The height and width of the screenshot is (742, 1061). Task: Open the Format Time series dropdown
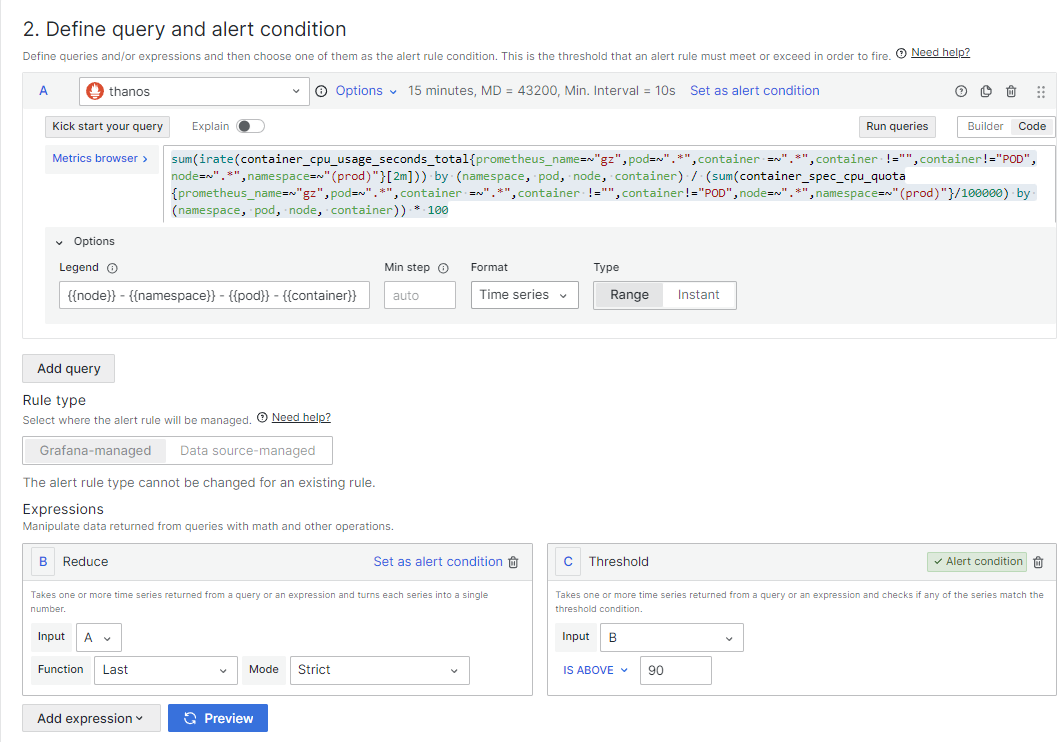[524, 295]
